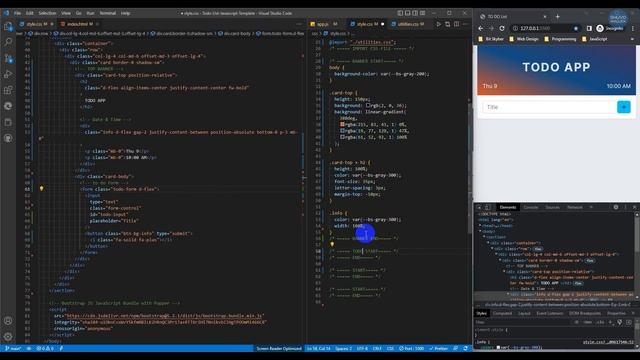Collapse the card-top position-relative node in DevTools

click(504, 271)
